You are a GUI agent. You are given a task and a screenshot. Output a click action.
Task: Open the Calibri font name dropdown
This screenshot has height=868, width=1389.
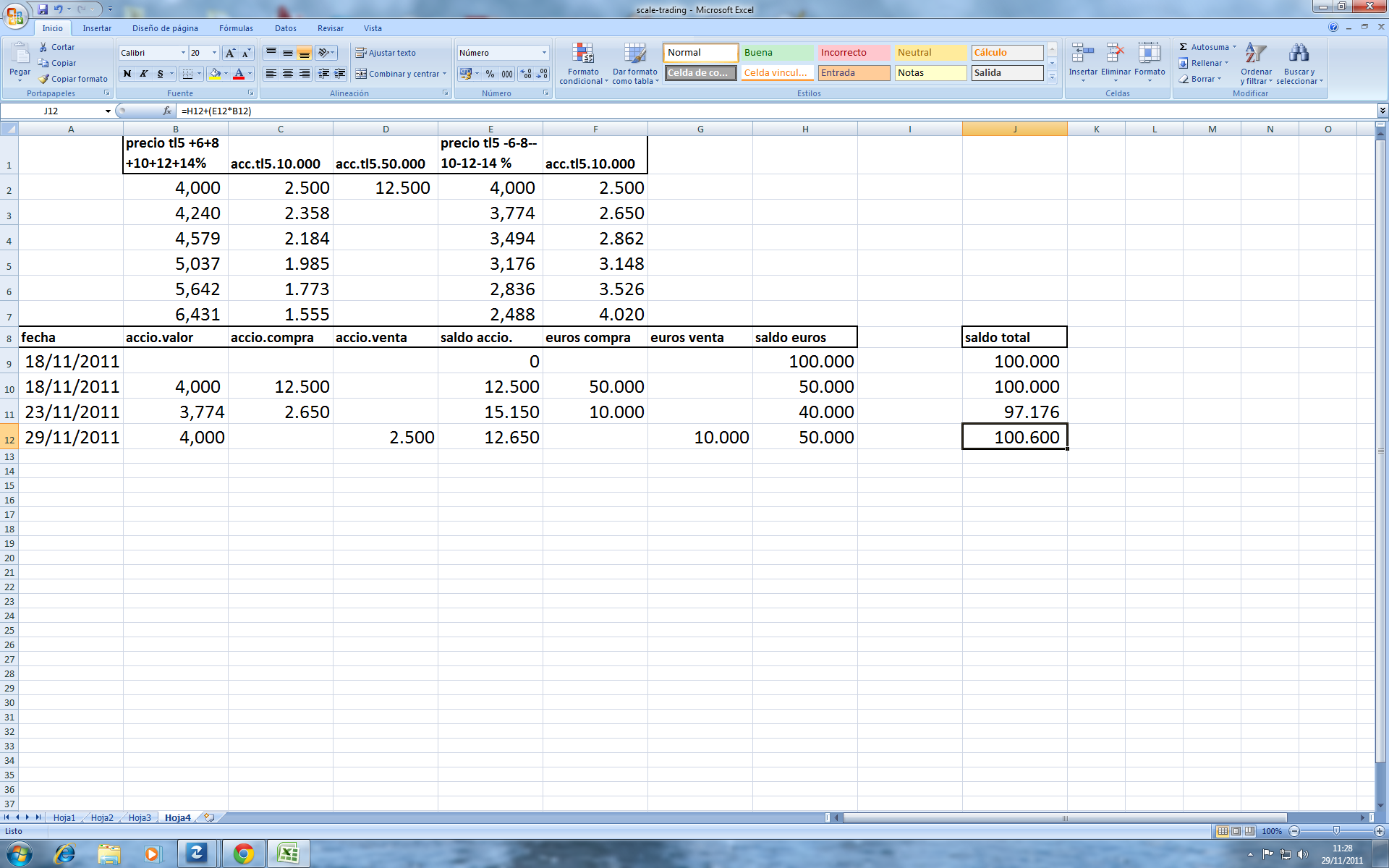(x=182, y=53)
